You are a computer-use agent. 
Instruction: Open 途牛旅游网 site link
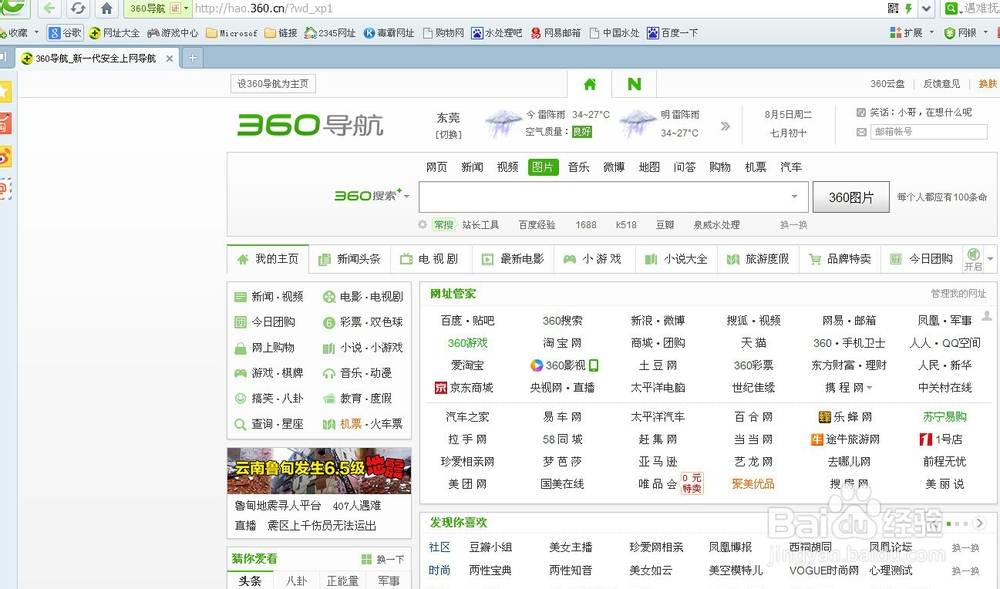coord(845,439)
